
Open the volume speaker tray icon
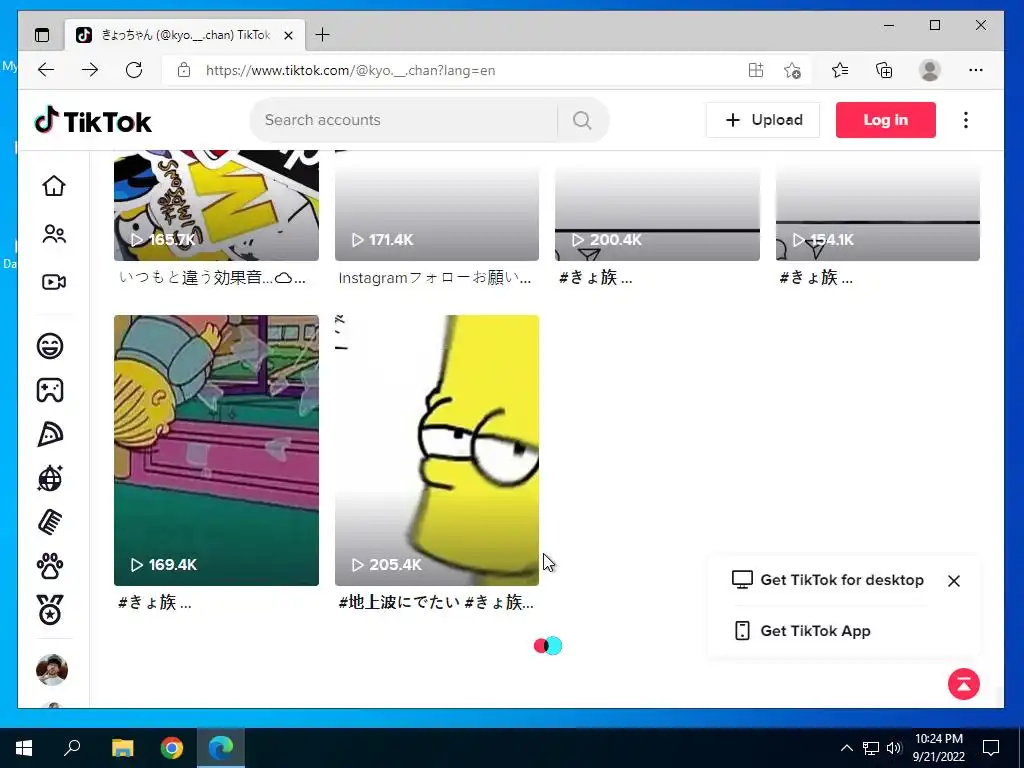click(x=894, y=748)
